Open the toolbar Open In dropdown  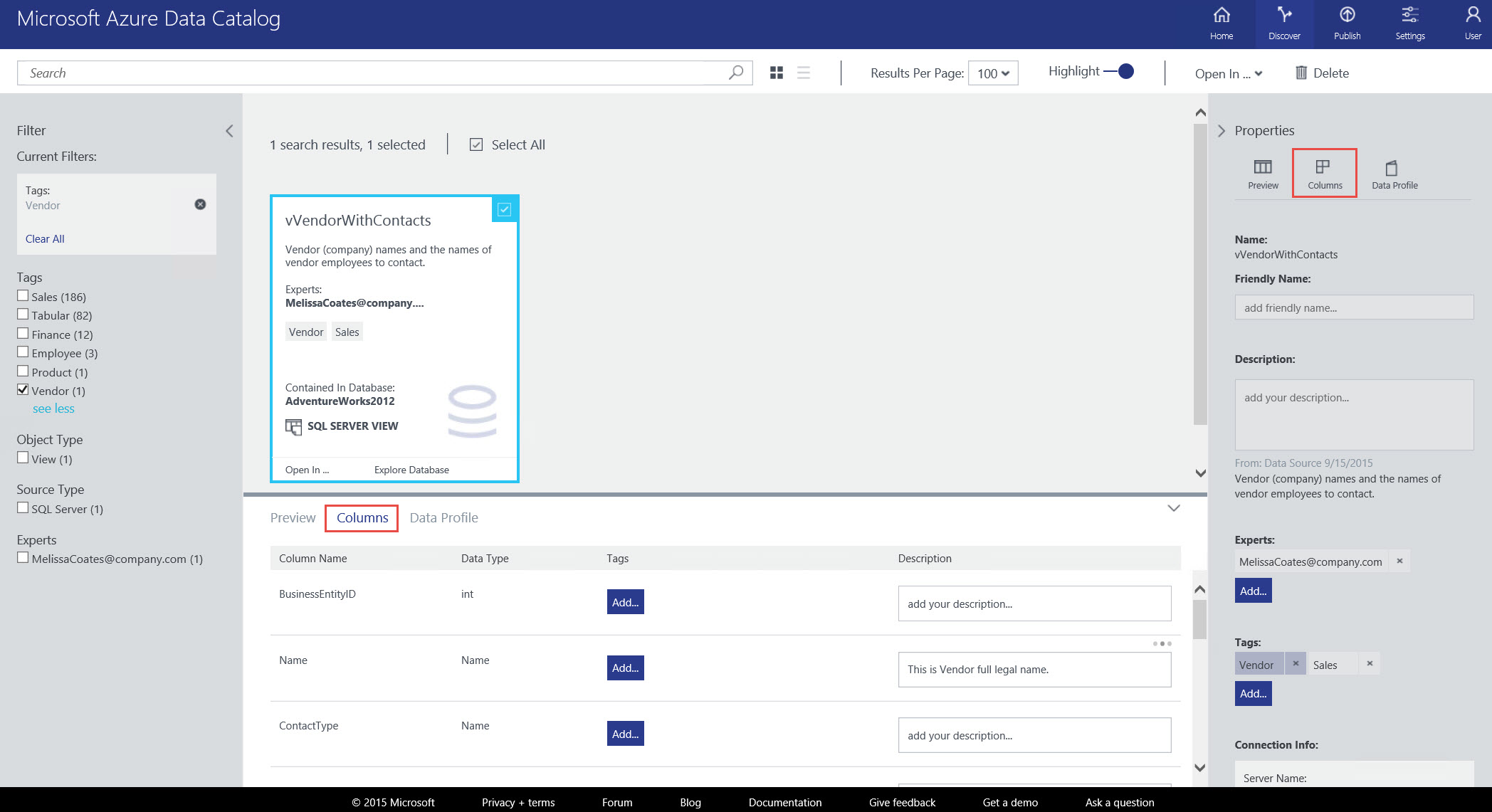[x=1229, y=73]
